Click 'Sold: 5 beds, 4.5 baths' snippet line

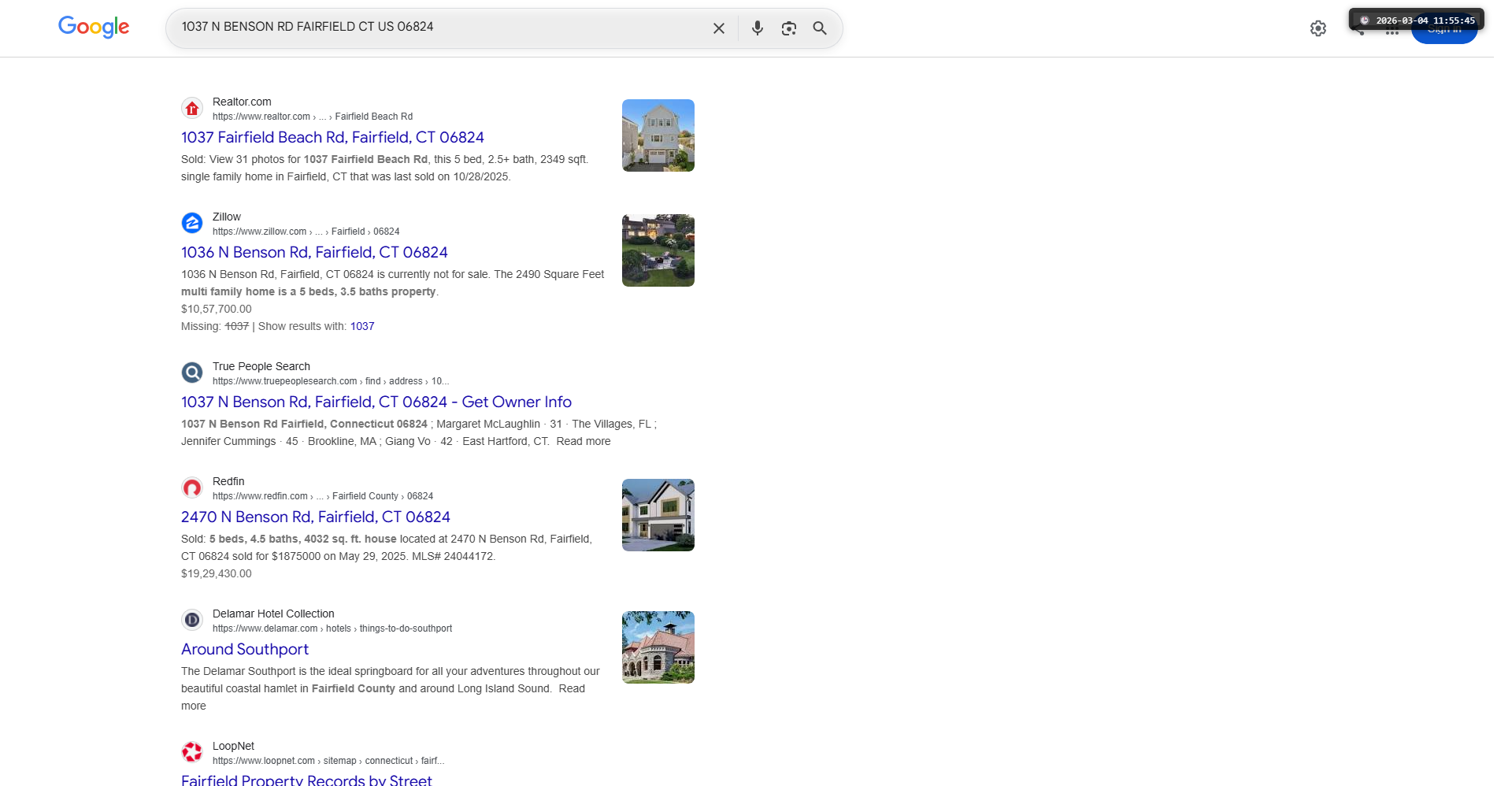tap(387, 539)
